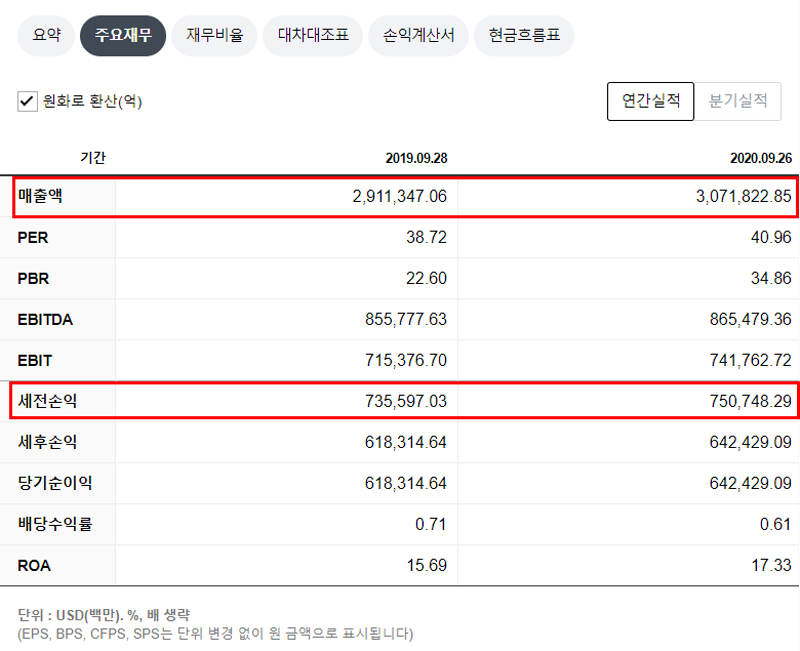Click the EBIT value 715,376.70
800x651 pixels.
[x=406, y=360]
